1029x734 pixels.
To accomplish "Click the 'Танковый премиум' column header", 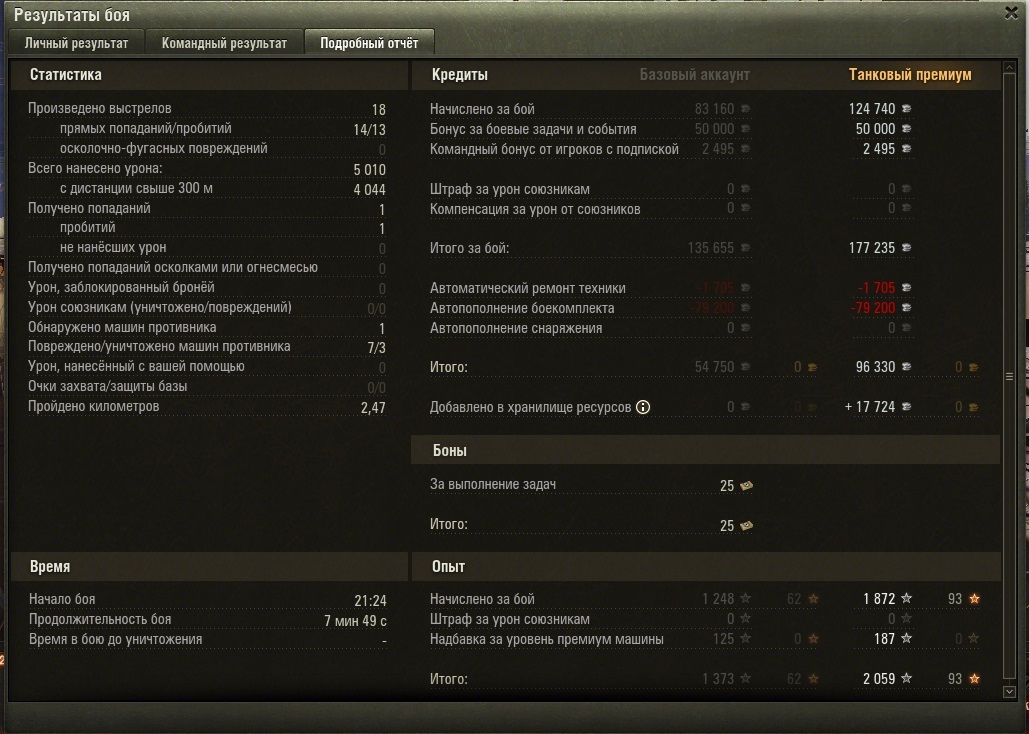I will click(910, 75).
